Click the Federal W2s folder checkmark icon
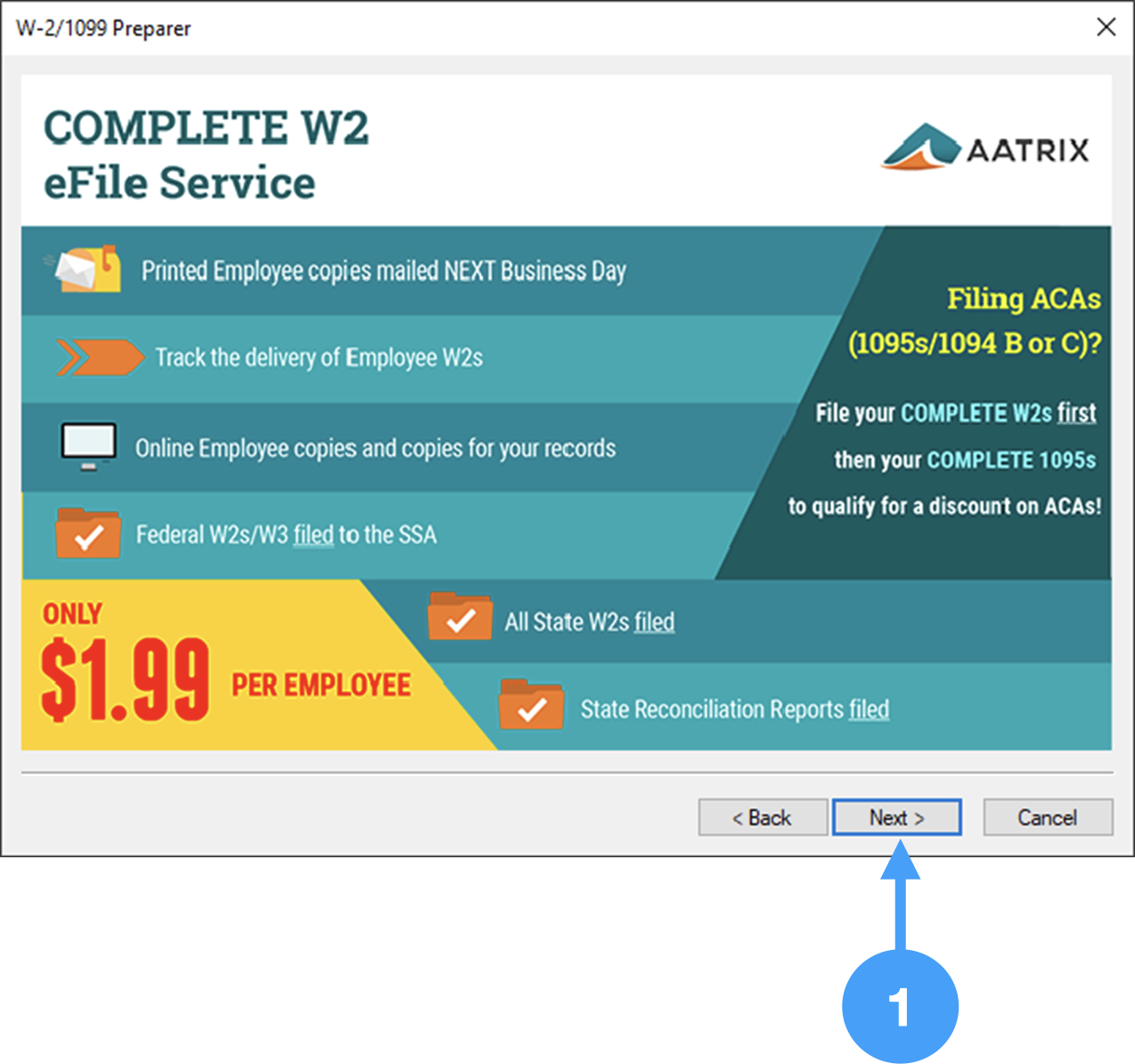The width and height of the screenshot is (1135, 1064). (x=86, y=533)
